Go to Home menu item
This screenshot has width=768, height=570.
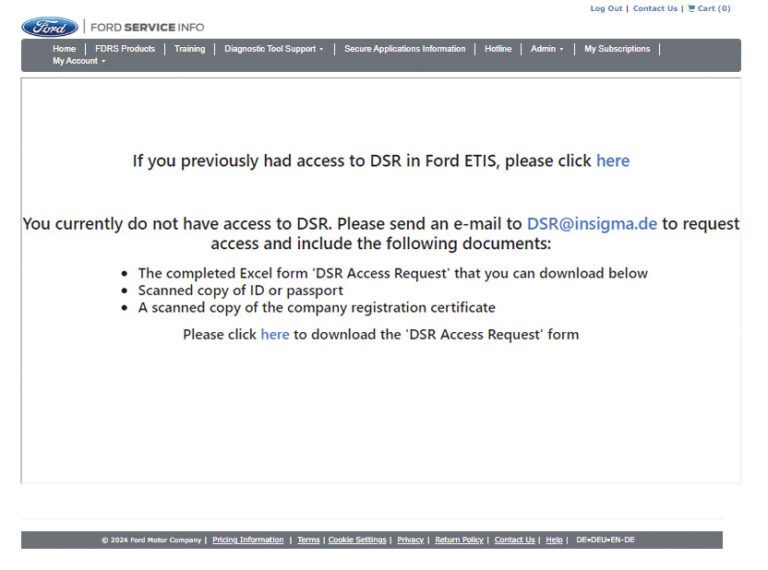pyautogui.click(x=64, y=49)
